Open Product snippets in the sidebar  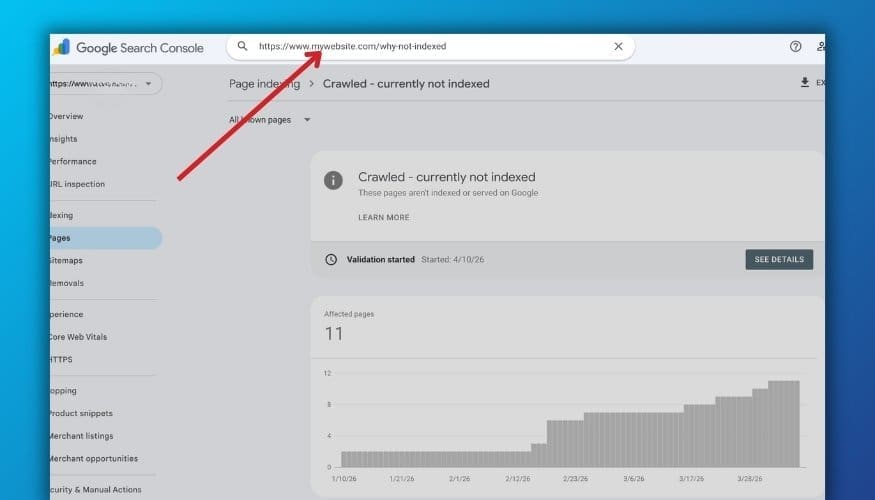pos(81,414)
